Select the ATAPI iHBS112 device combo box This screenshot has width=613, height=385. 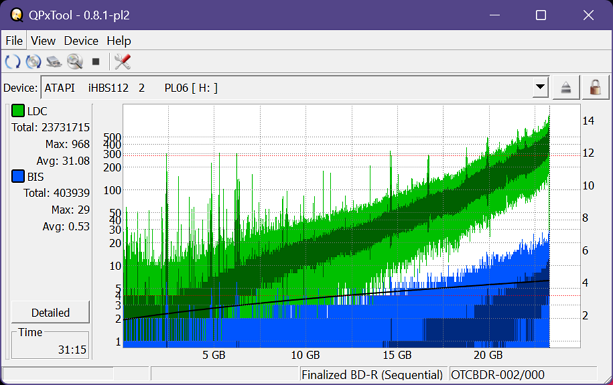pyautogui.click(x=295, y=88)
